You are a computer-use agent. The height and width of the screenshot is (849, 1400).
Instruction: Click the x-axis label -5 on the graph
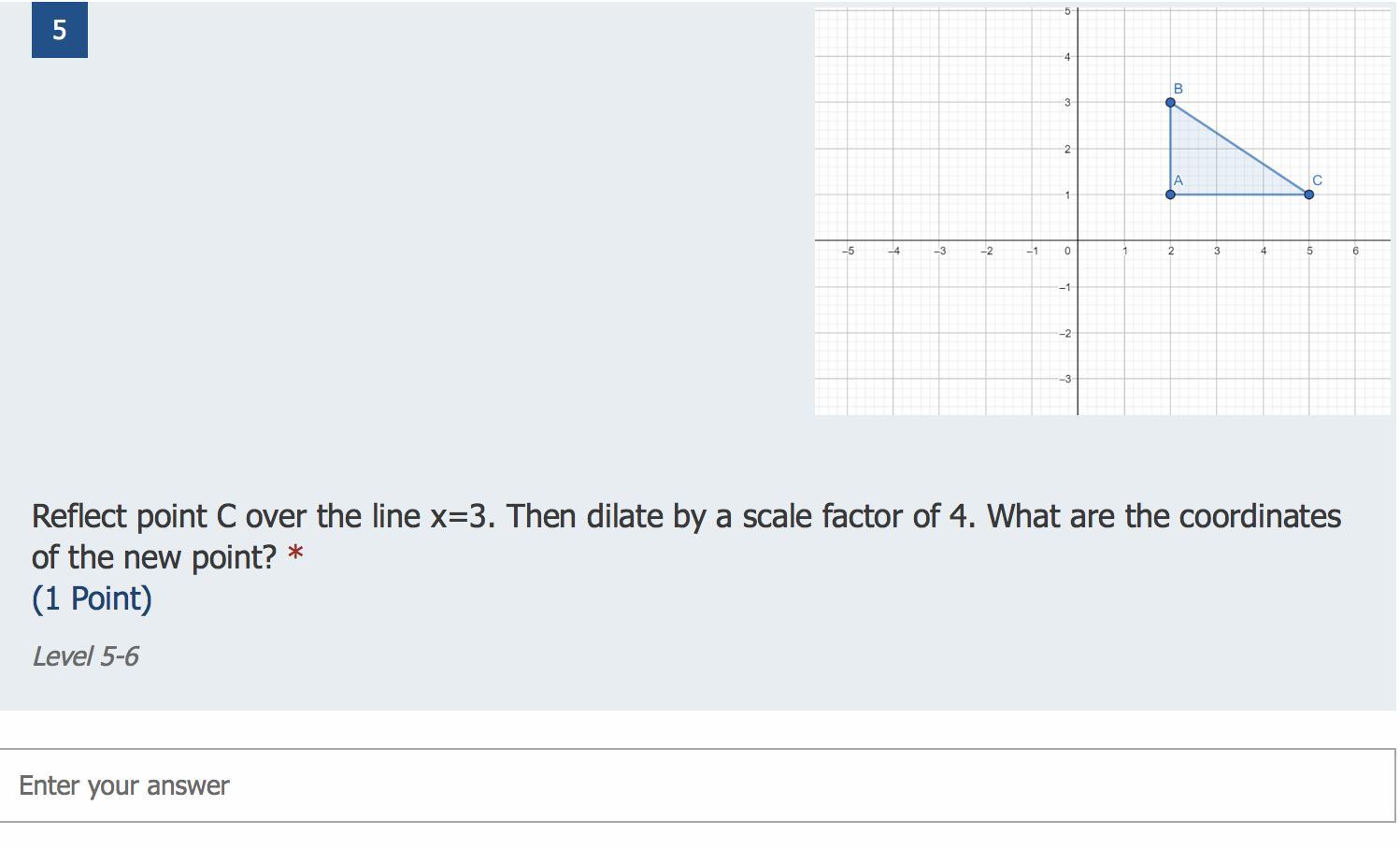pyautogui.click(x=848, y=251)
